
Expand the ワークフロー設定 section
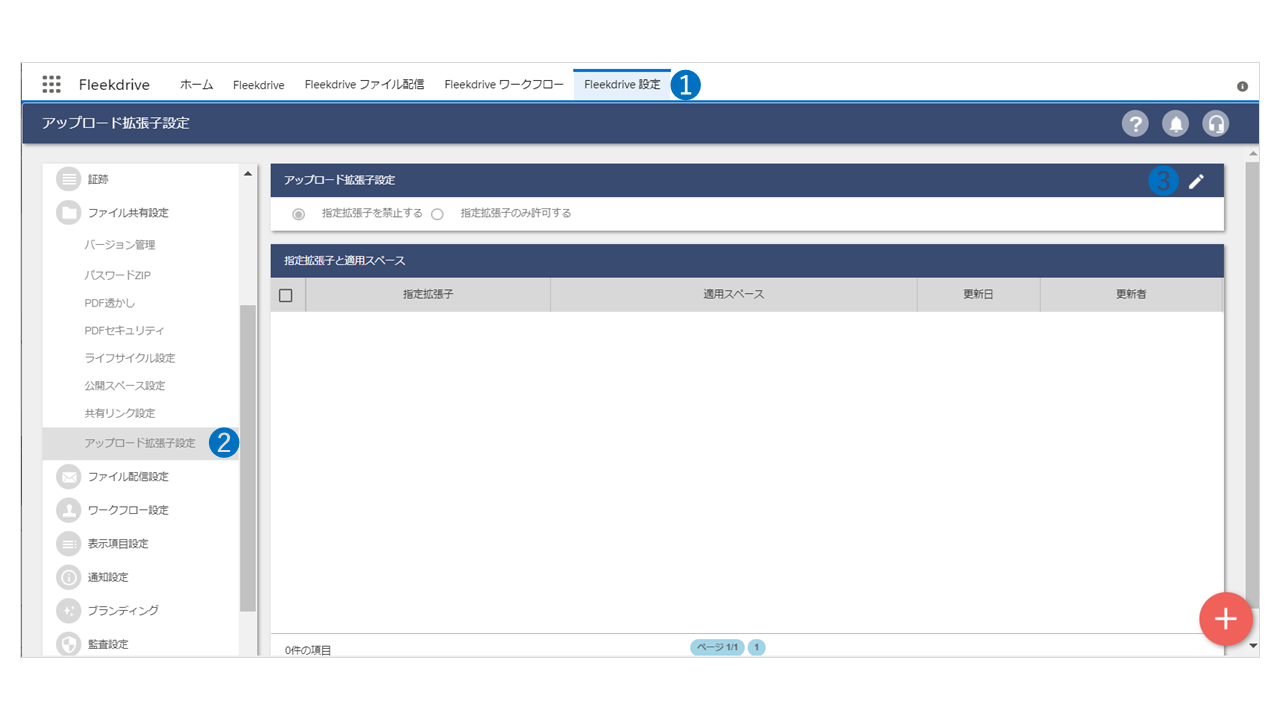[x=128, y=510]
